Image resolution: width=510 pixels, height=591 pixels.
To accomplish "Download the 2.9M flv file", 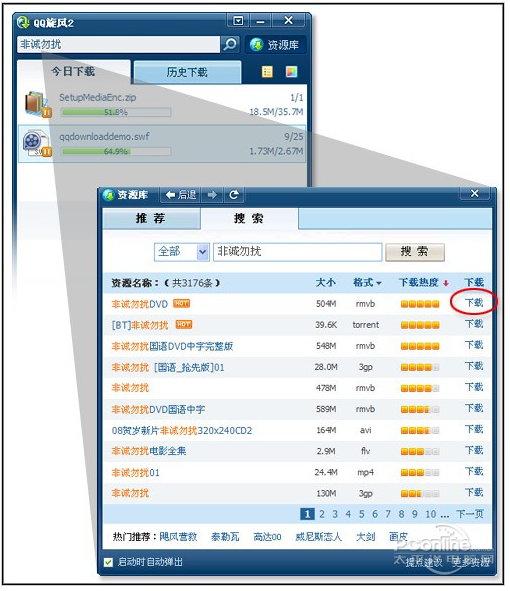I will pos(474,450).
